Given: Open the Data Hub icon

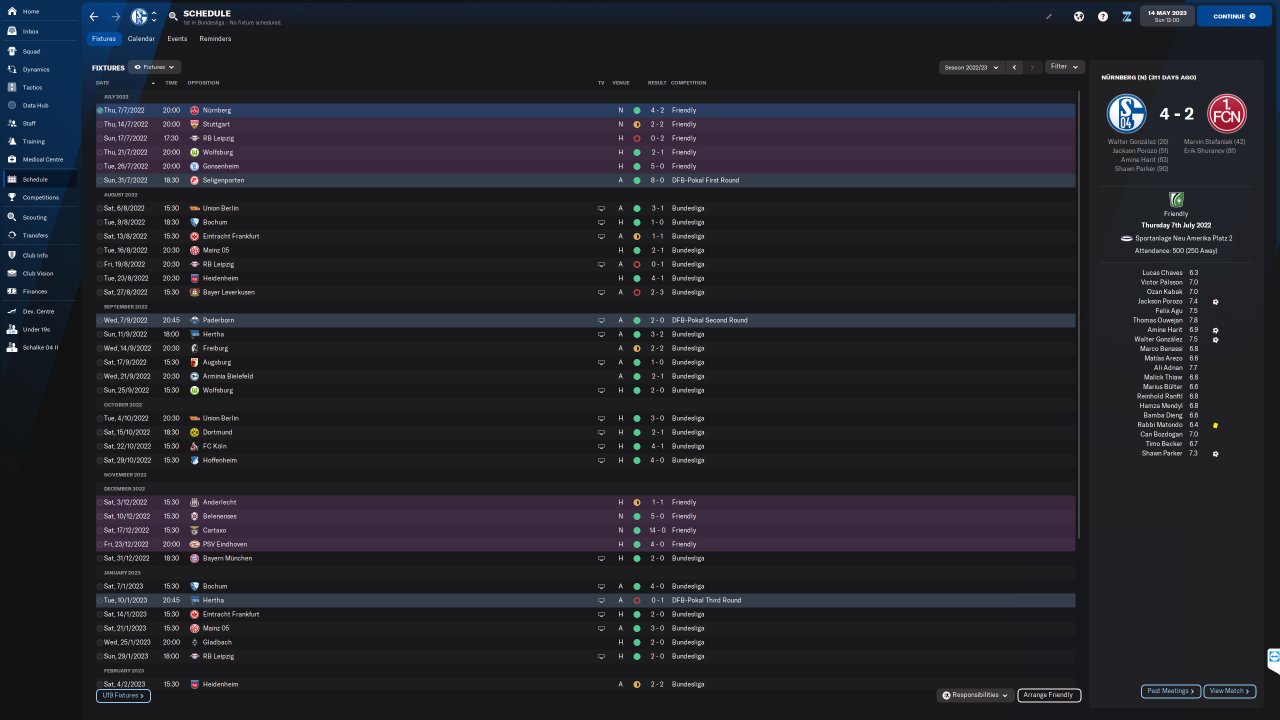Looking at the screenshot, I should click(11, 105).
